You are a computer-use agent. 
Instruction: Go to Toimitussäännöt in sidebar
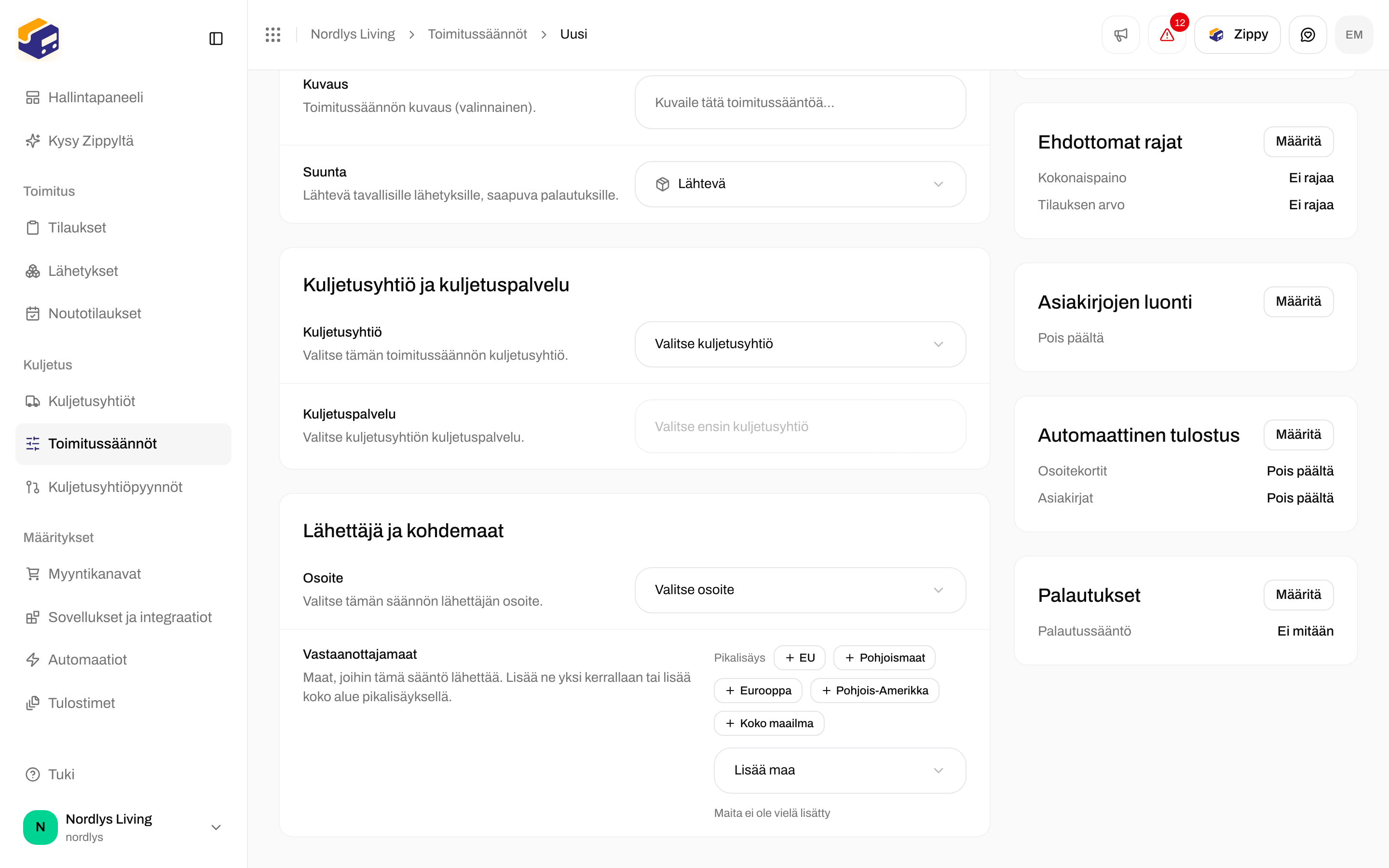pos(123,444)
